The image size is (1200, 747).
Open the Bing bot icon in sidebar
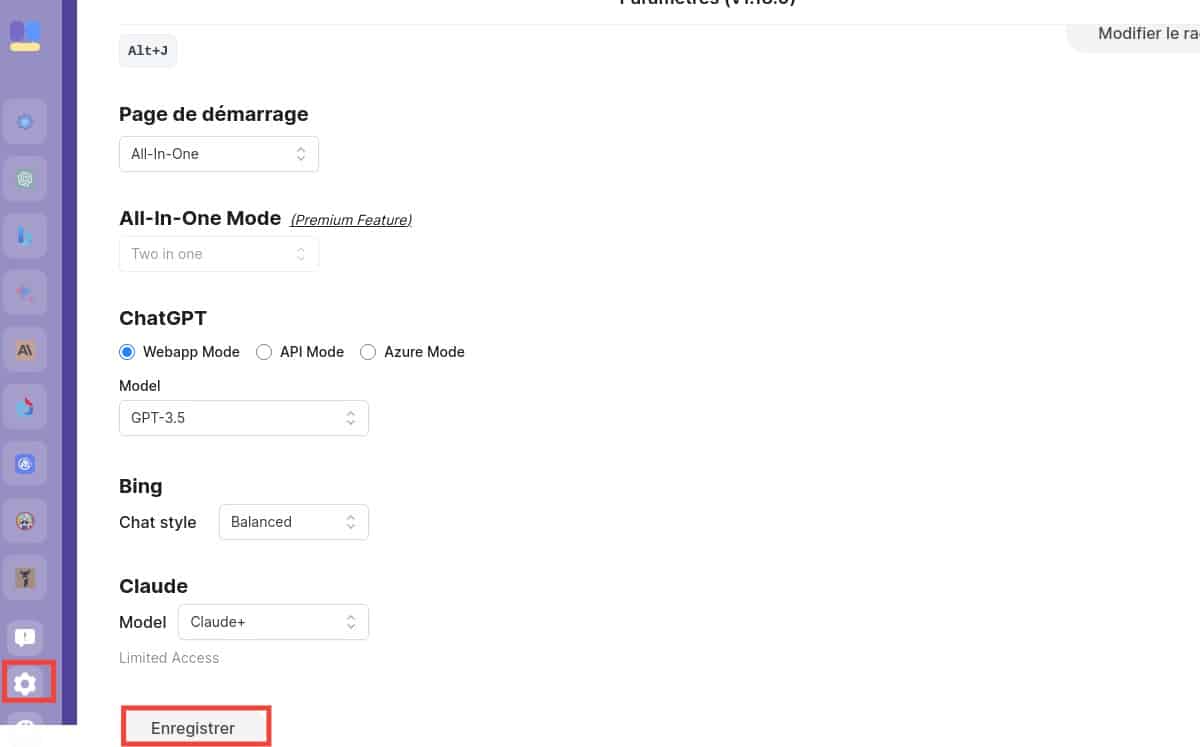tap(25, 236)
